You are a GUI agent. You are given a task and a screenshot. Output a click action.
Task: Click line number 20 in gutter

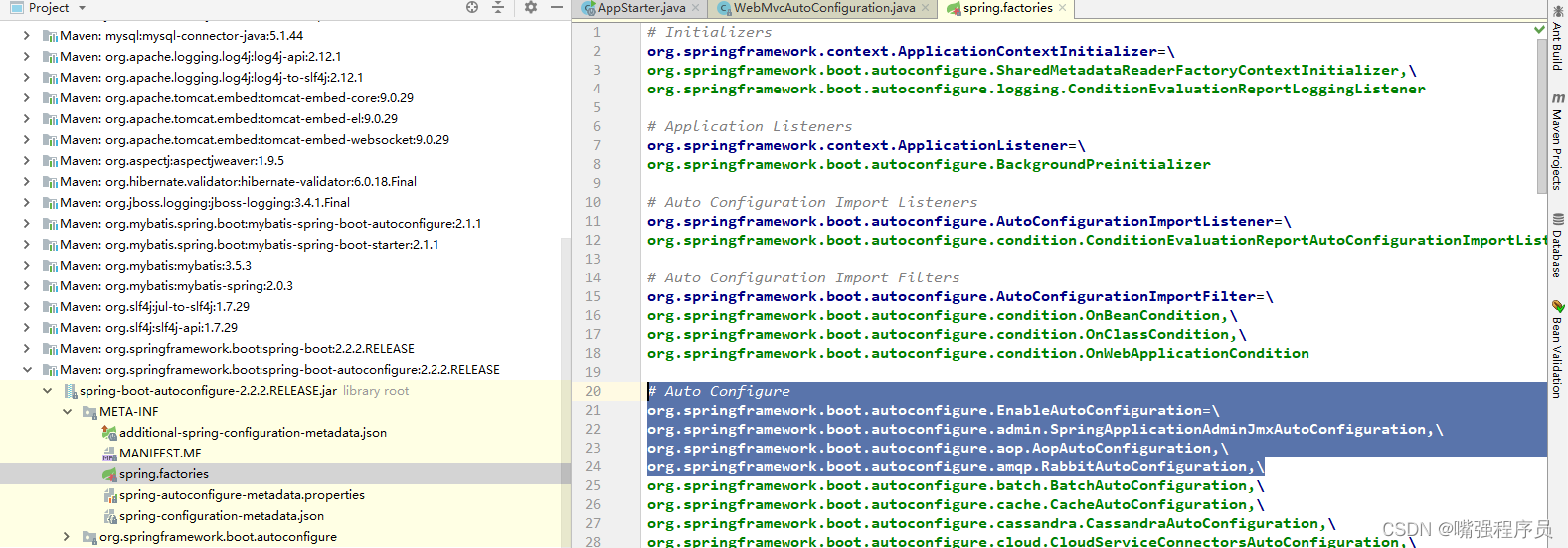click(593, 391)
